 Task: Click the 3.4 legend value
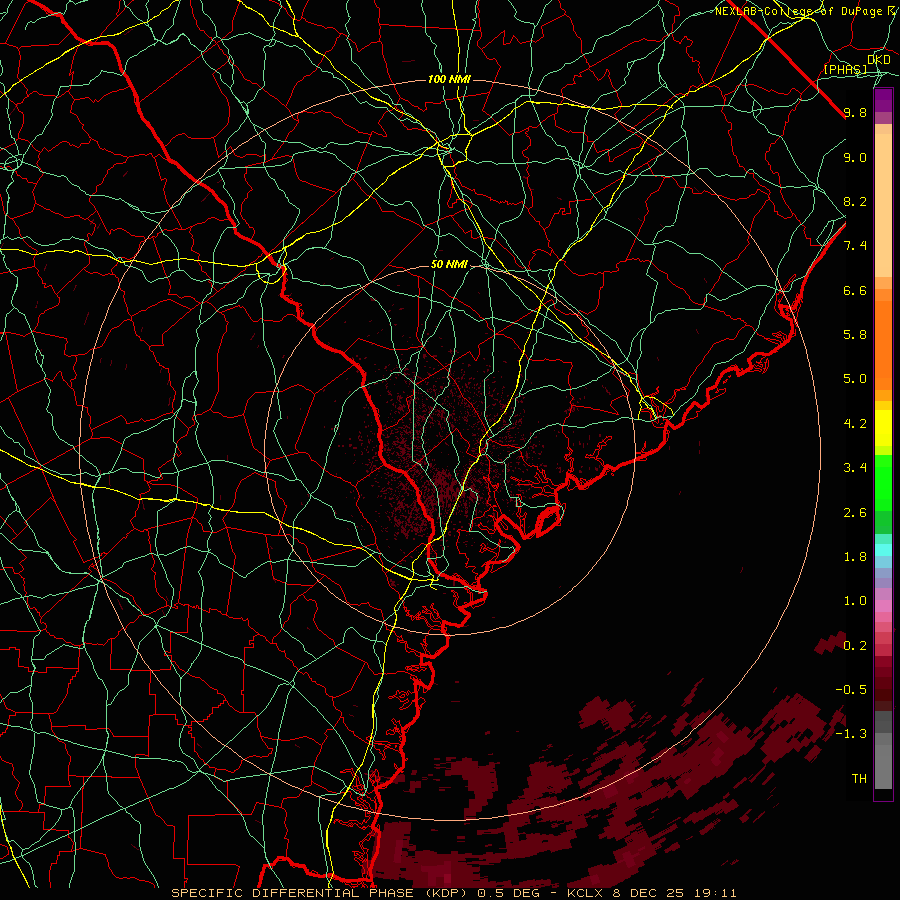pos(855,468)
